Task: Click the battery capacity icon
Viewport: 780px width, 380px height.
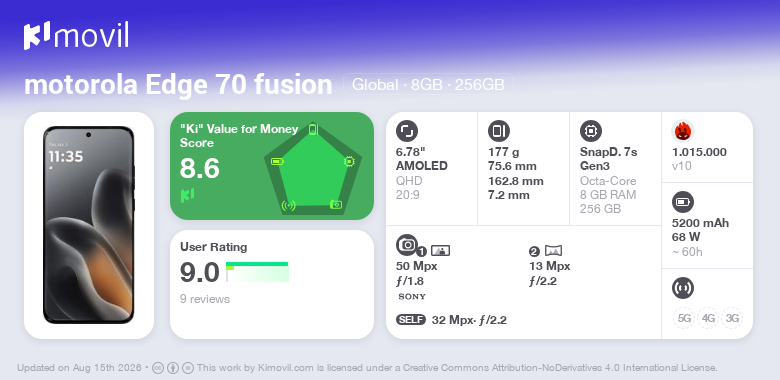Action: [x=682, y=202]
